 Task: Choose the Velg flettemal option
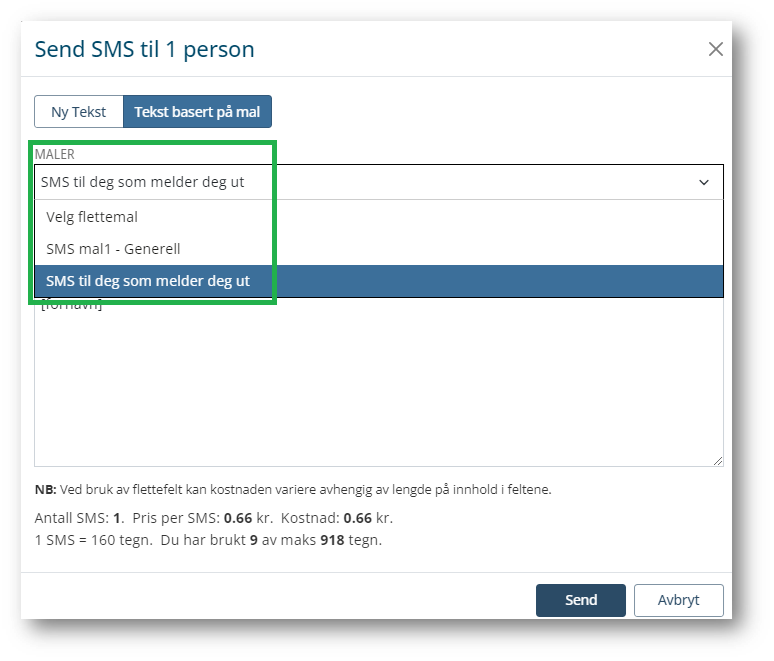click(92, 216)
